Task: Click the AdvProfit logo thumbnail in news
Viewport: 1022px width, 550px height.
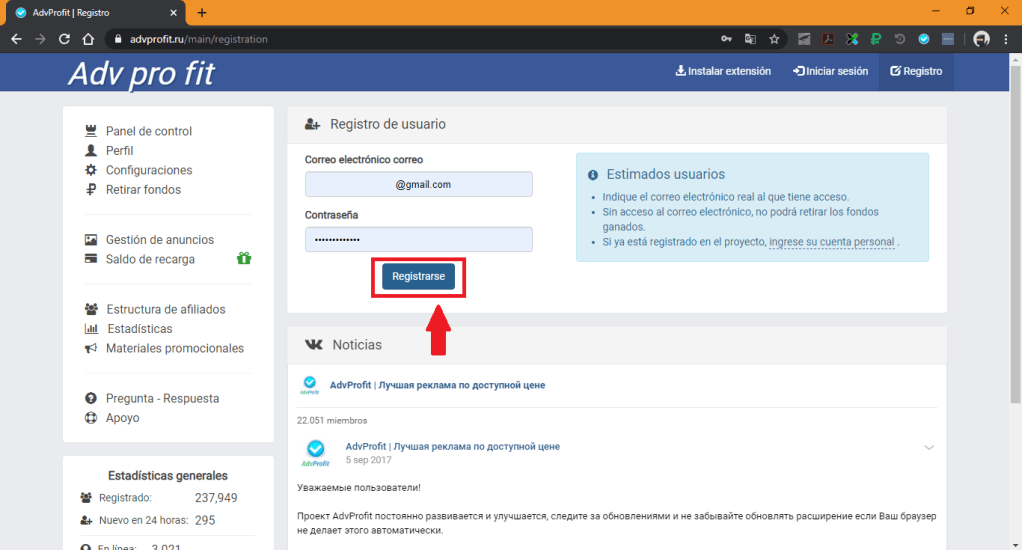Action: pyautogui.click(x=310, y=385)
